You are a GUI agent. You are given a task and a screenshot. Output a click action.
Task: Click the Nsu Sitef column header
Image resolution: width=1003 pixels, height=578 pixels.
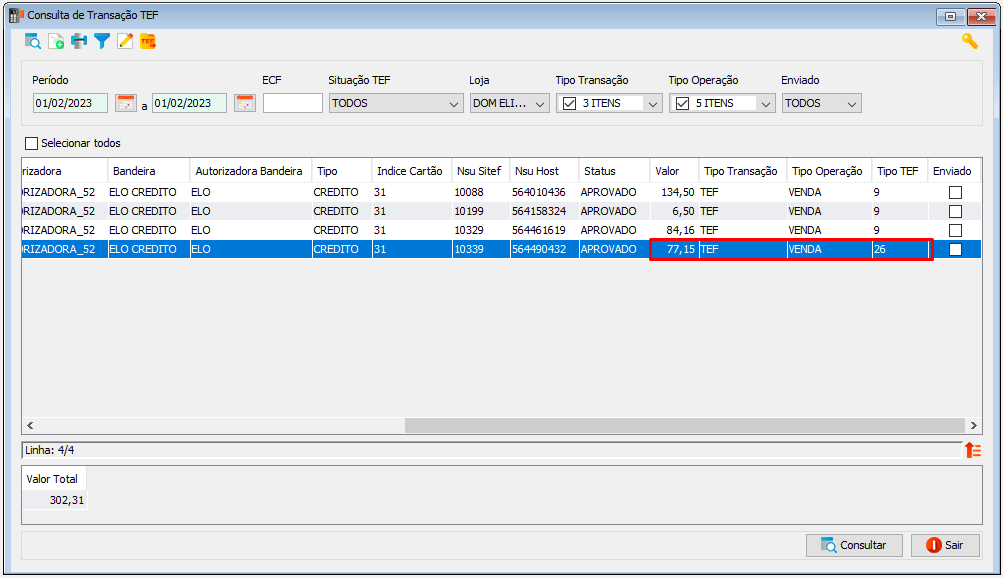pyautogui.click(x=480, y=171)
